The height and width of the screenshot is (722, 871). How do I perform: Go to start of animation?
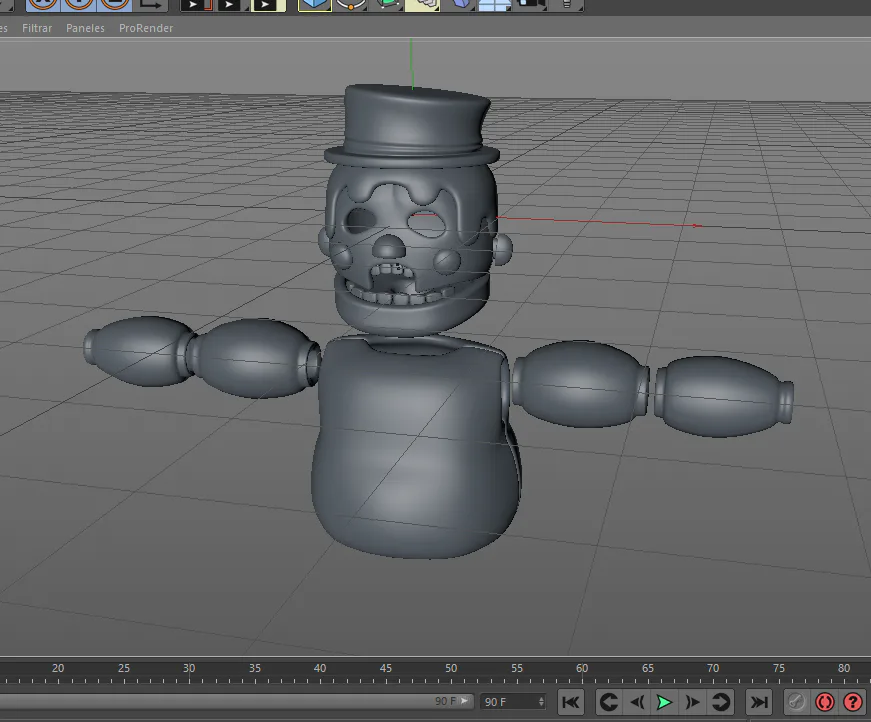pos(570,702)
